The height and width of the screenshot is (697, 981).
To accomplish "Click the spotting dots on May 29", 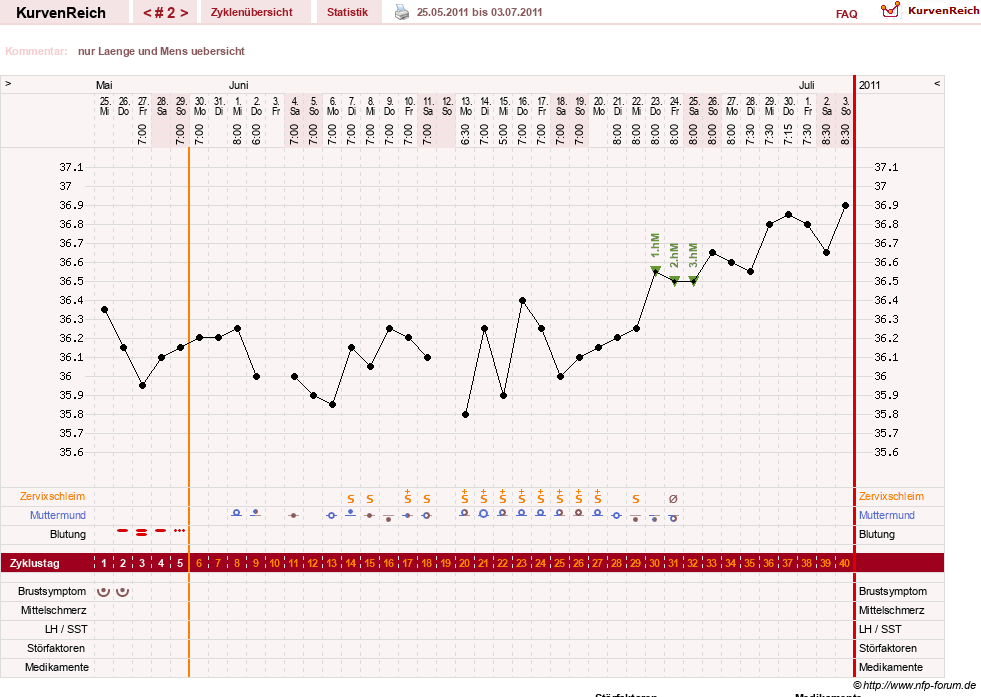I will coord(180,531).
